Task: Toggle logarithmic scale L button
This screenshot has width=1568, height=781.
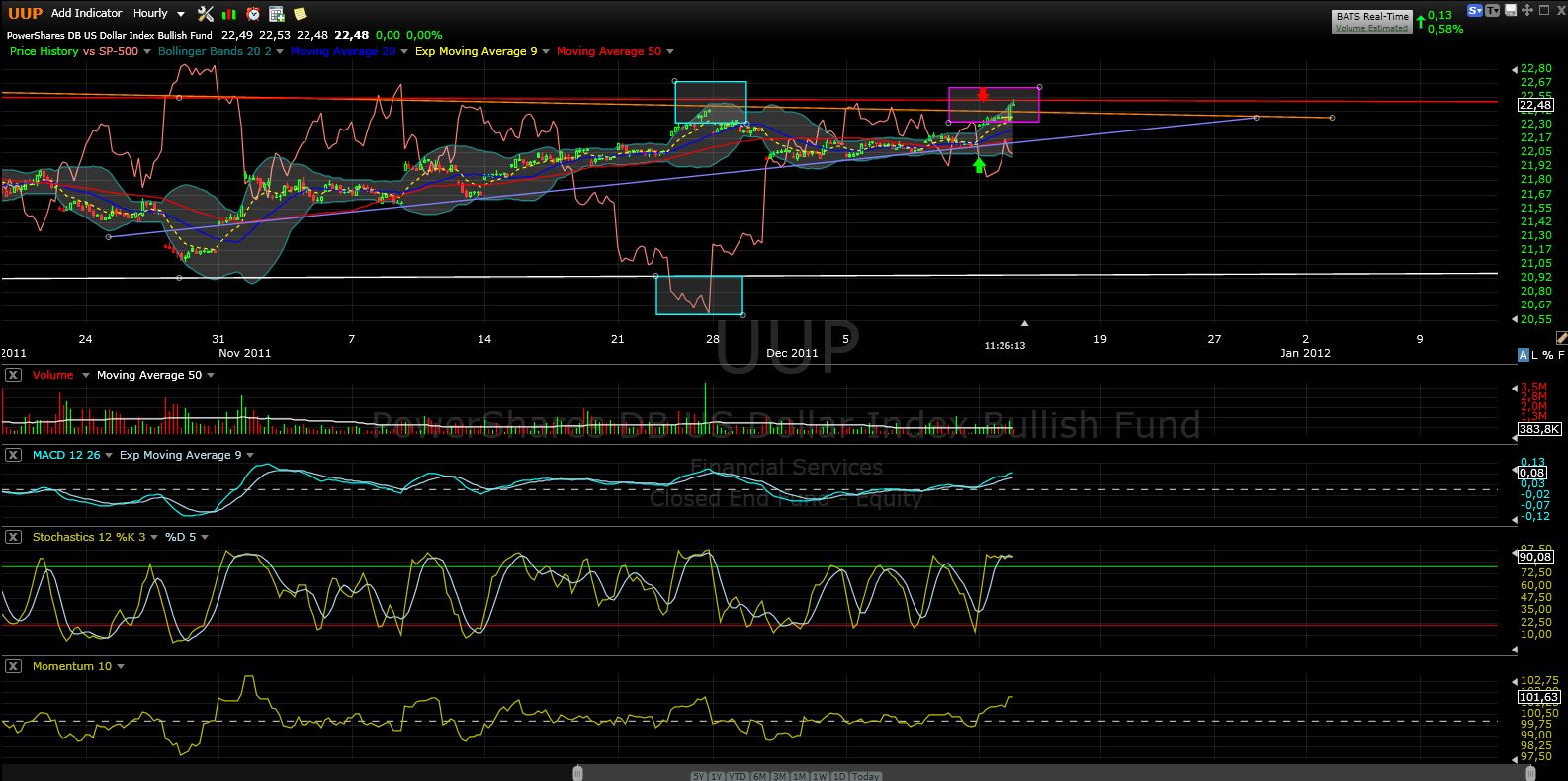Action: coord(1535,355)
